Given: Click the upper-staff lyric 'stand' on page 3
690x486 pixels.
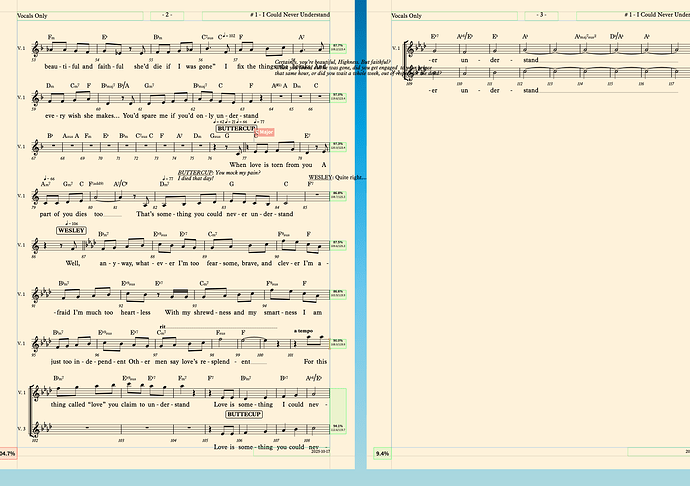Looking at the screenshot, I should (531, 60).
